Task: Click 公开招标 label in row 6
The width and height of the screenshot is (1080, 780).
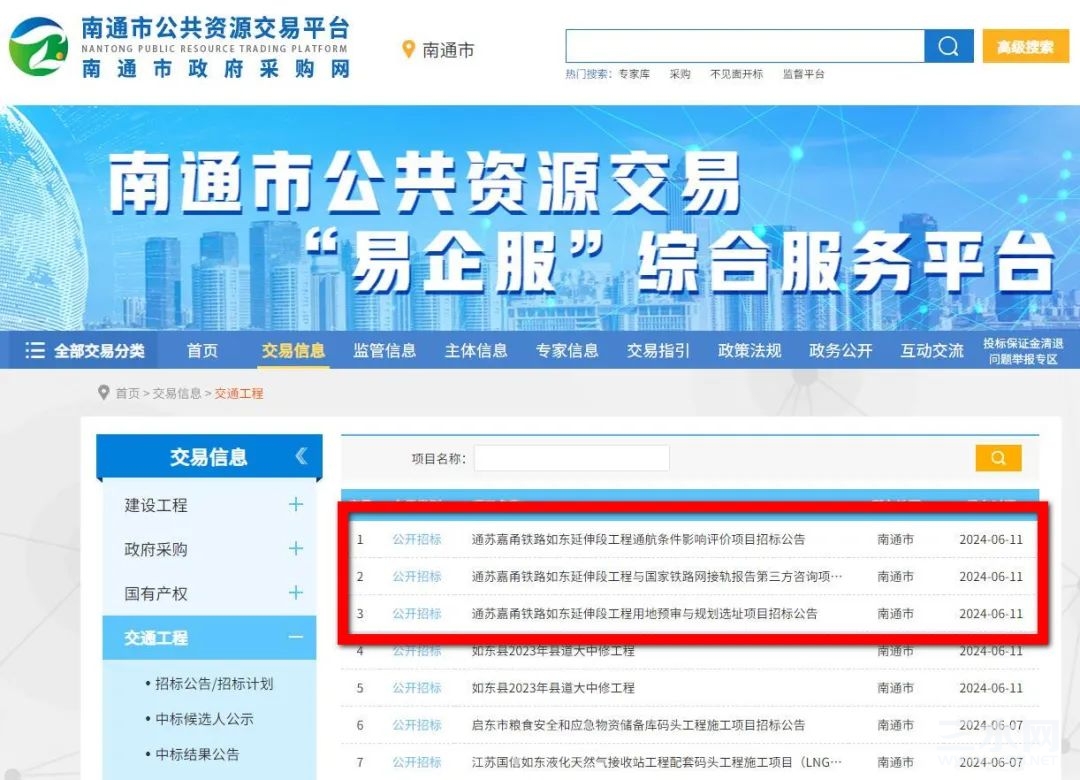Action: click(x=417, y=725)
